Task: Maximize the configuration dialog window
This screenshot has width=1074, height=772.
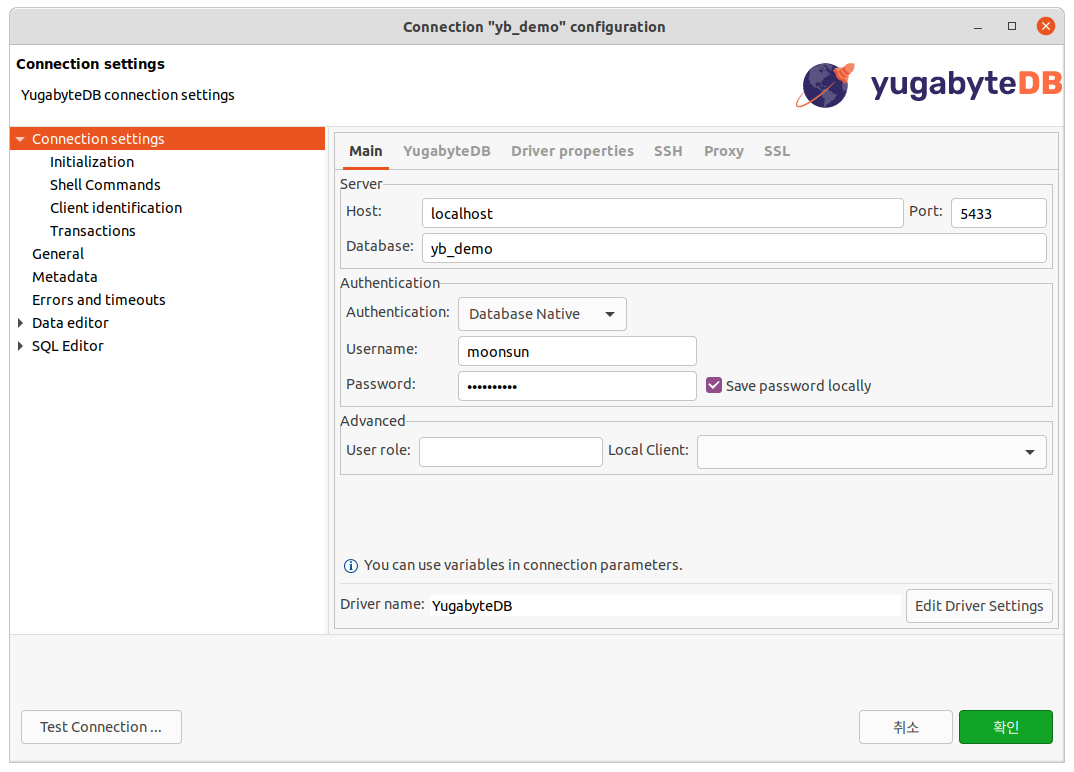Action: 1012,26
